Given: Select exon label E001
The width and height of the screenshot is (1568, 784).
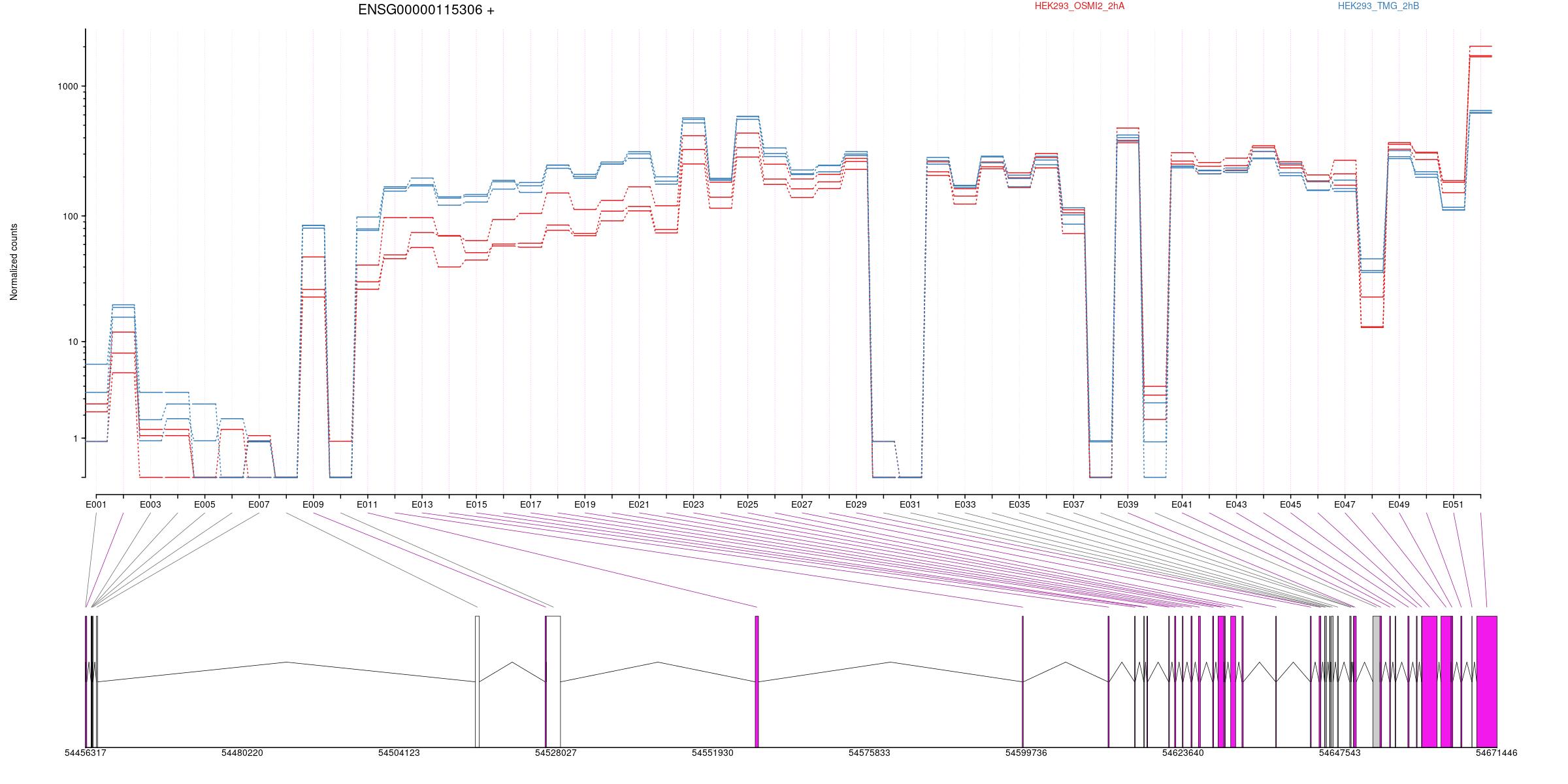Looking at the screenshot, I should (96, 504).
